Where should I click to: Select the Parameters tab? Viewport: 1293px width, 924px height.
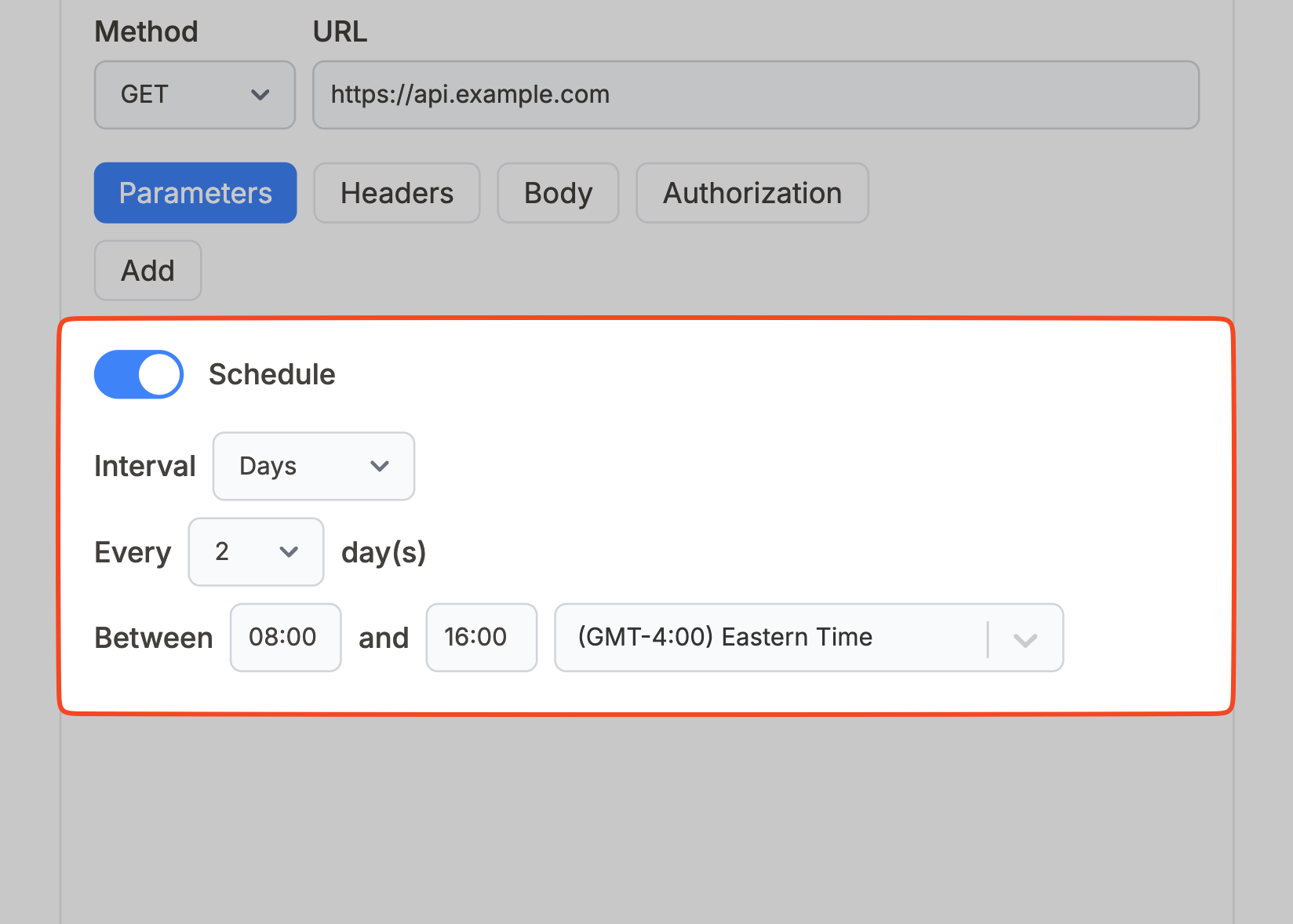[195, 193]
